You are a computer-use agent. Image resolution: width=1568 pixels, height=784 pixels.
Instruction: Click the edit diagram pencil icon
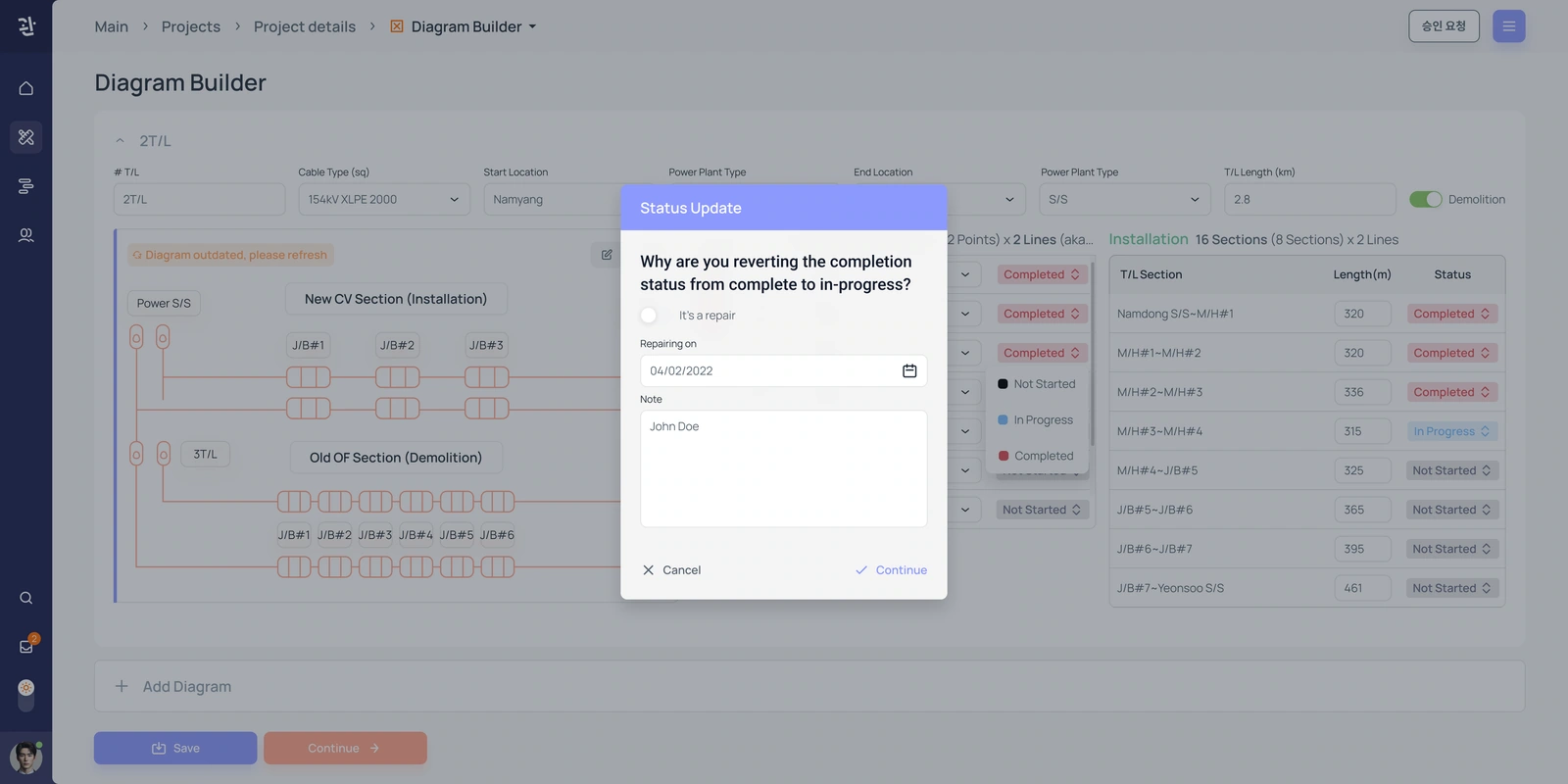tap(607, 255)
